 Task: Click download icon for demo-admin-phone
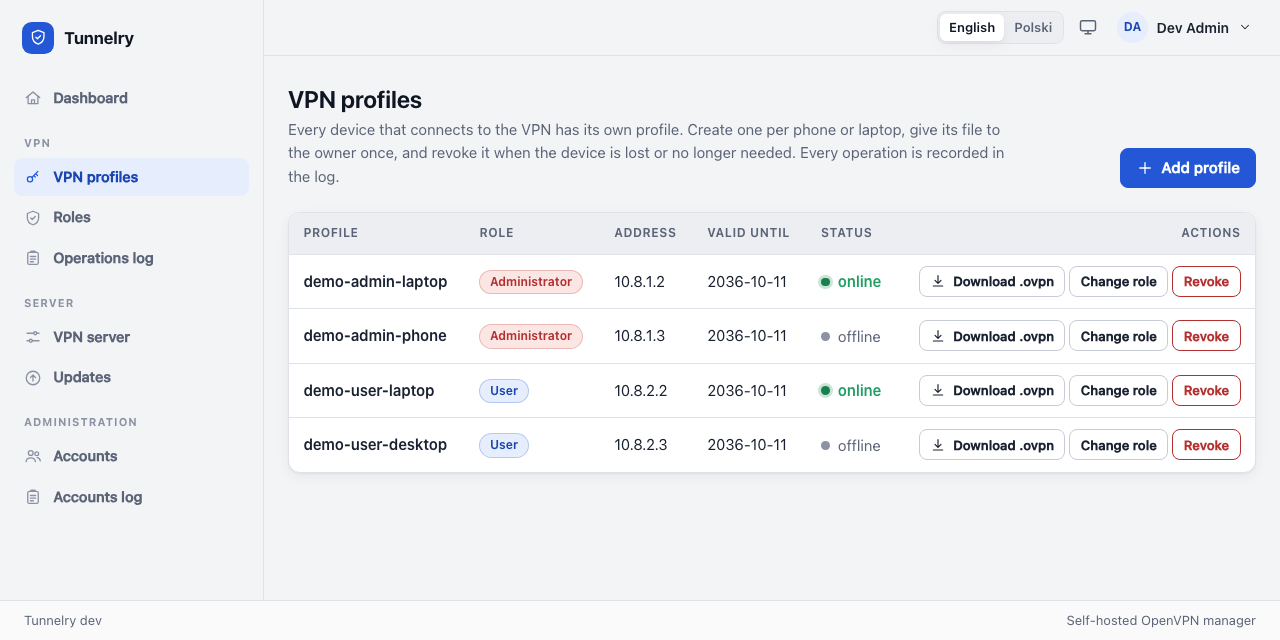(x=938, y=336)
